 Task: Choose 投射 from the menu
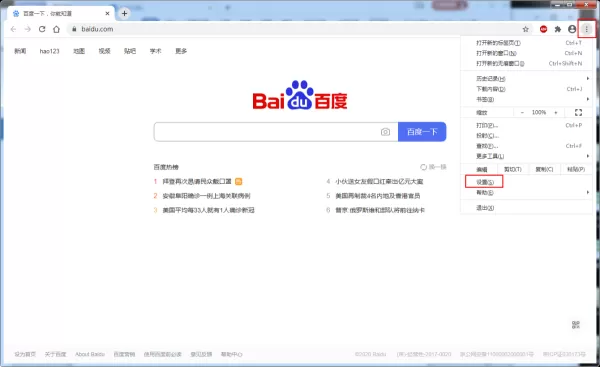(527, 136)
